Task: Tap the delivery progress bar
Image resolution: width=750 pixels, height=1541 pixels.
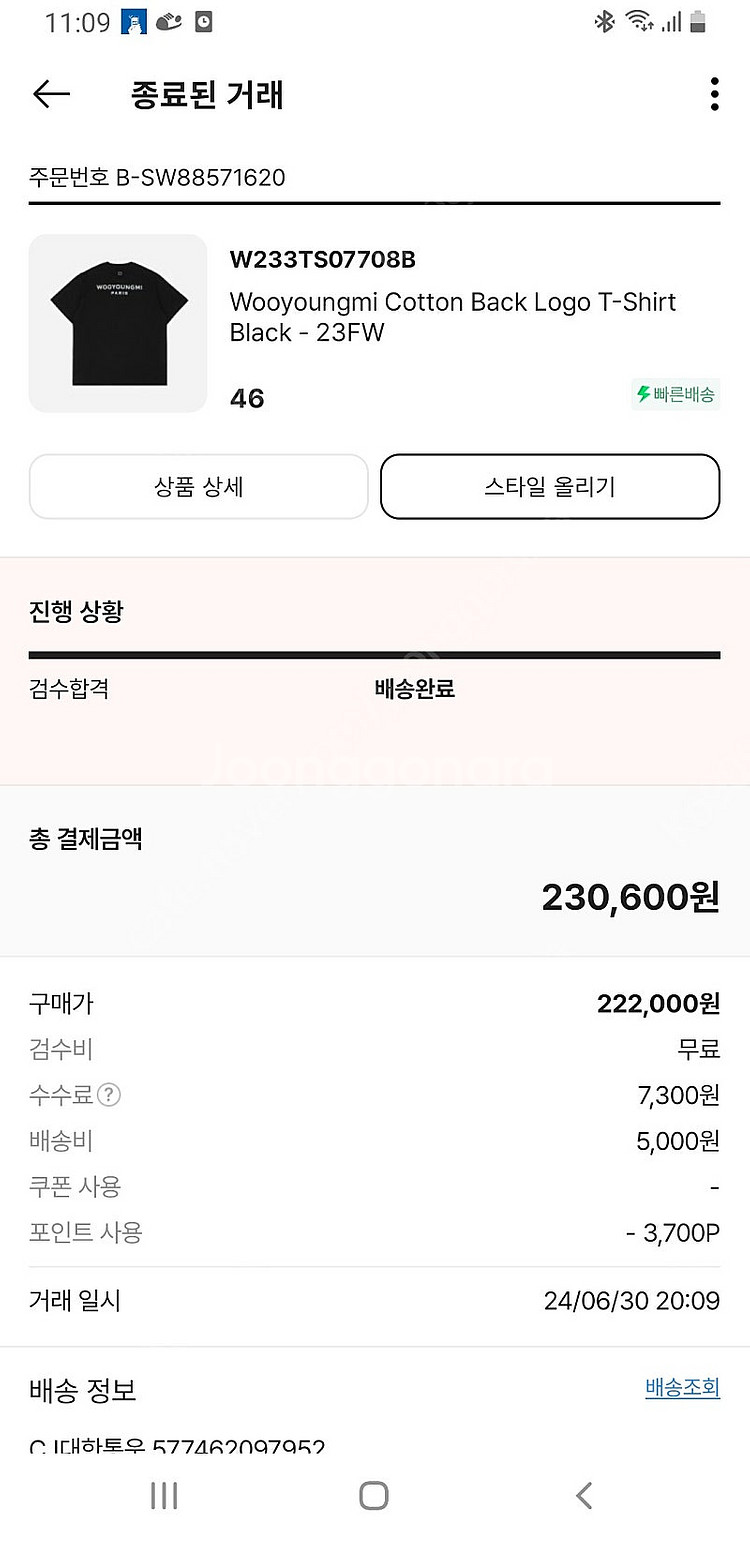Action: [x=374, y=655]
